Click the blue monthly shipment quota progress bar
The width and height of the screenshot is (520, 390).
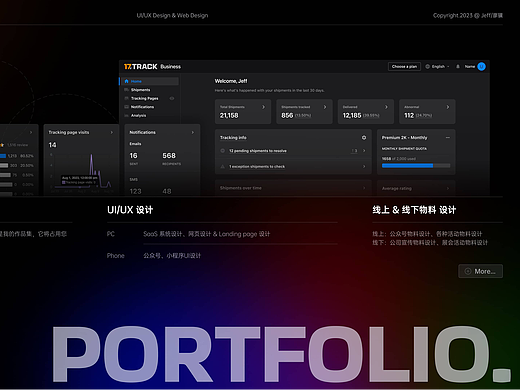[x=407, y=165]
